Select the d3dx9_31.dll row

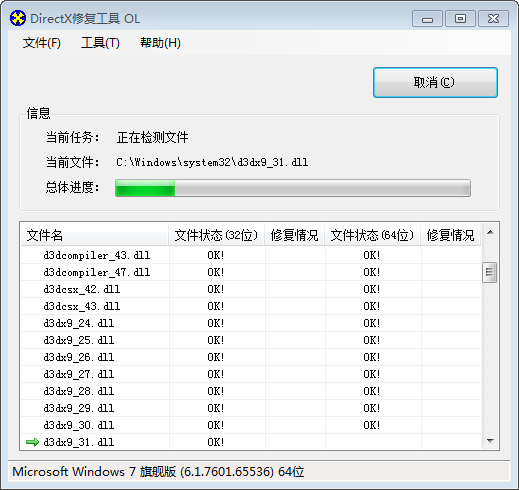tap(251, 442)
